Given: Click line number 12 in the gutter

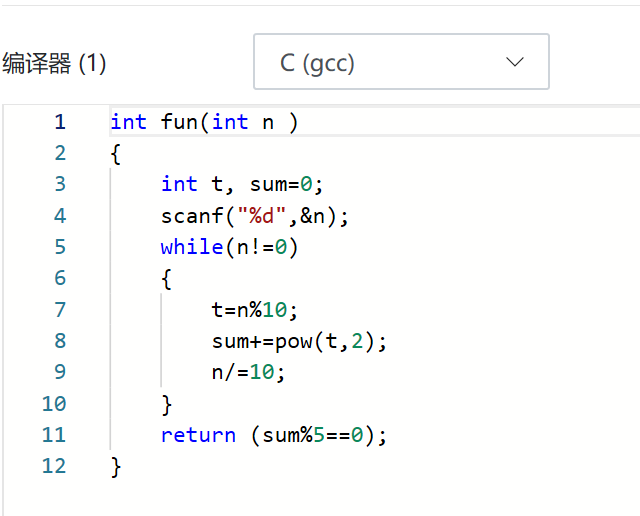Looking at the screenshot, I should [53, 466].
